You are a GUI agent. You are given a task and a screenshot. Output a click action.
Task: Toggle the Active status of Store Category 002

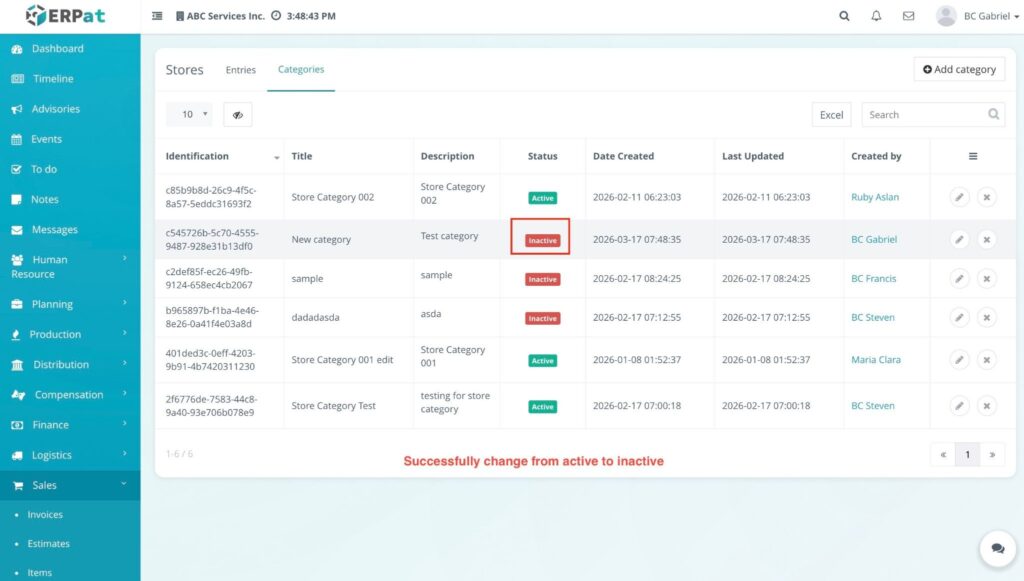click(x=543, y=198)
